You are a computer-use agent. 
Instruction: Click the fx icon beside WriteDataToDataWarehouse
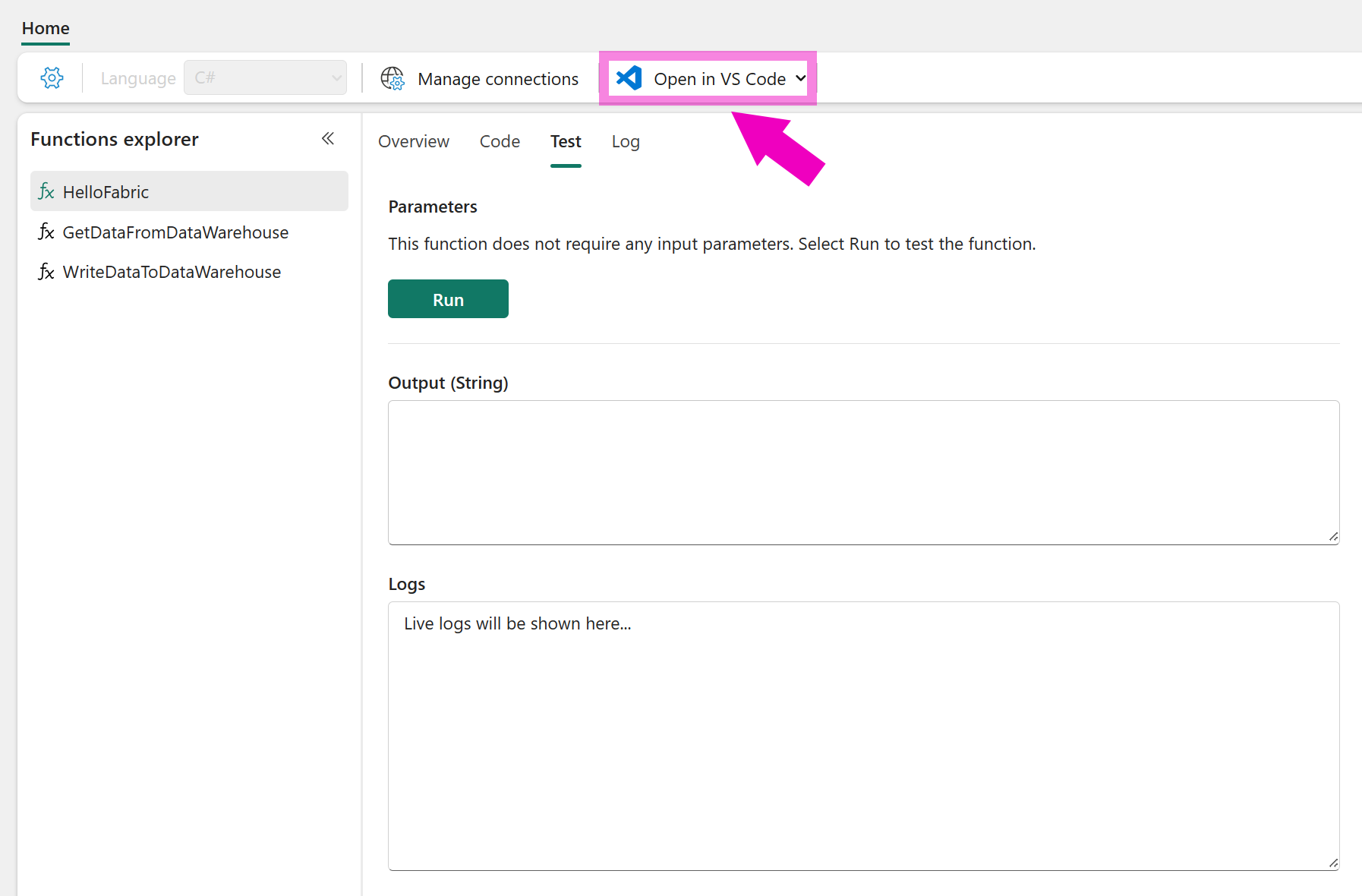coord(46,272)
